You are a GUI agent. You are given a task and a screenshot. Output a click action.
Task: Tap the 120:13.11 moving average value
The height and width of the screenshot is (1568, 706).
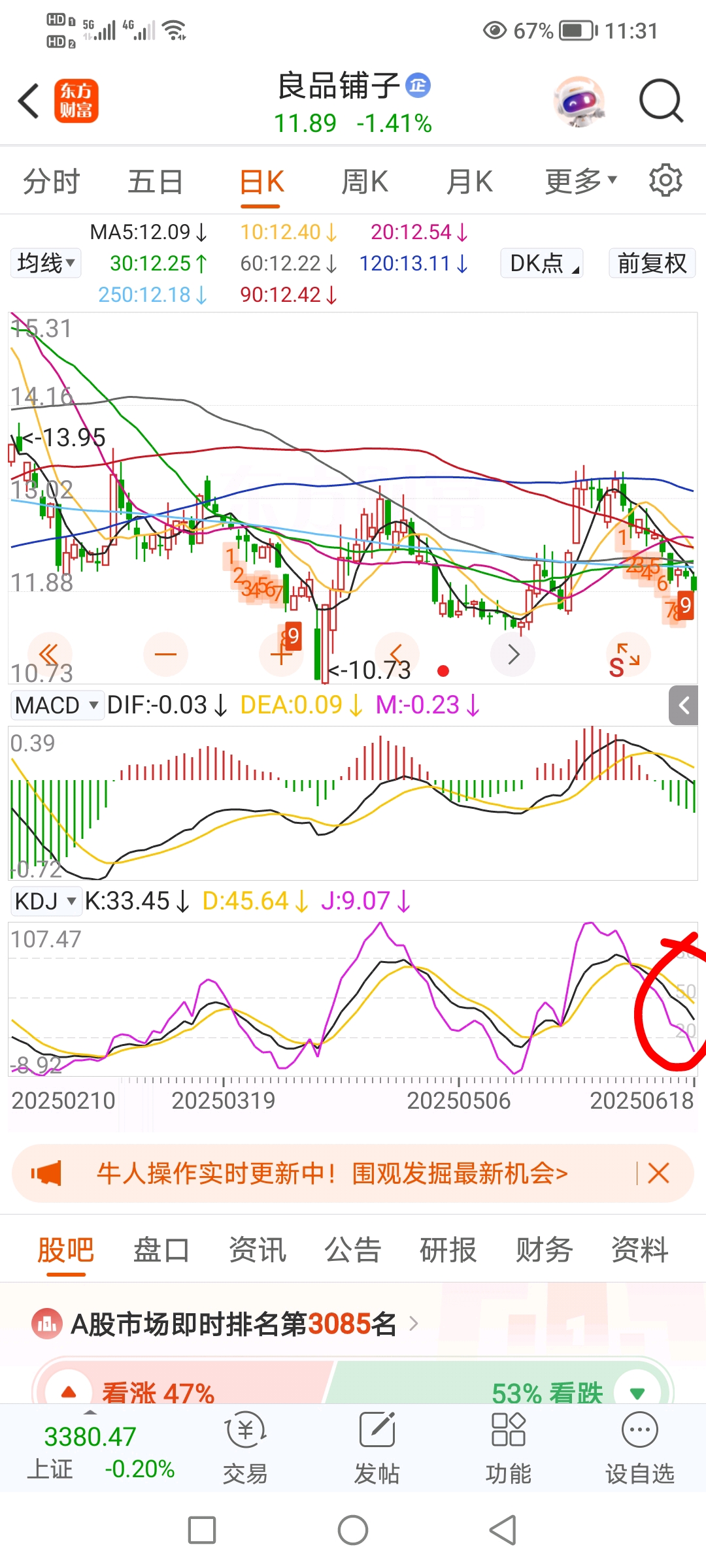pyautogui.click(x=413, y=263)
